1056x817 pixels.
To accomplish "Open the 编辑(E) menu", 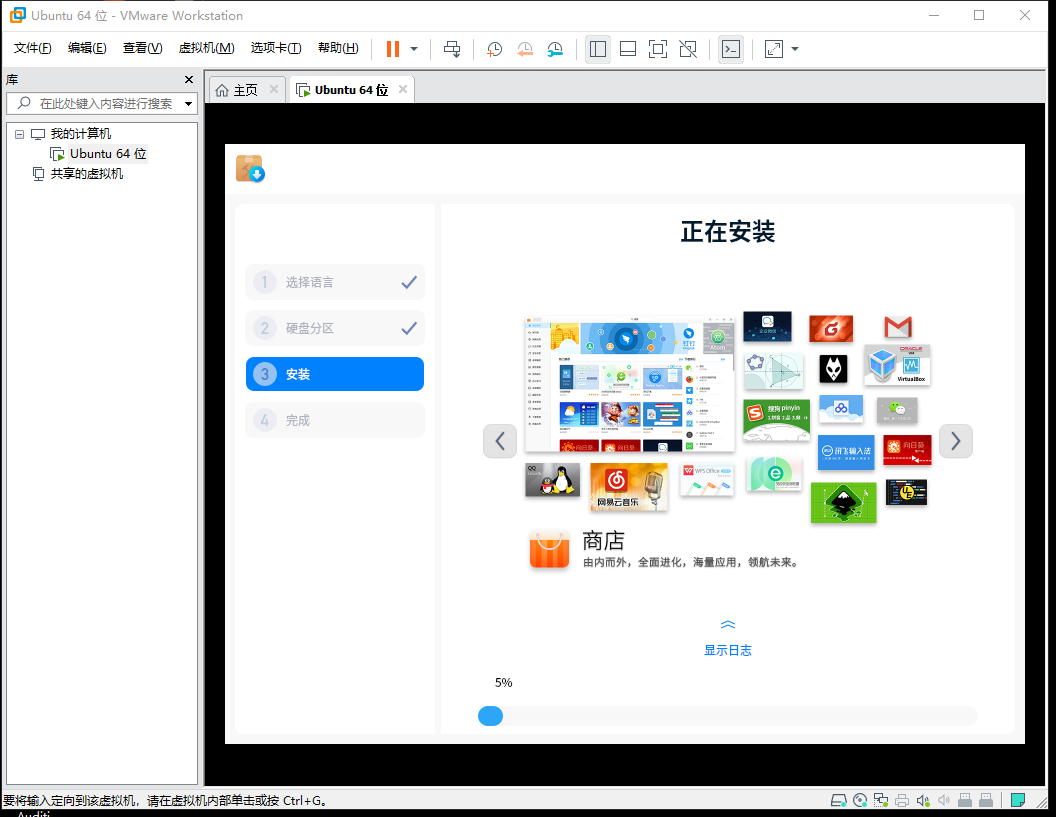I will 87,48.
